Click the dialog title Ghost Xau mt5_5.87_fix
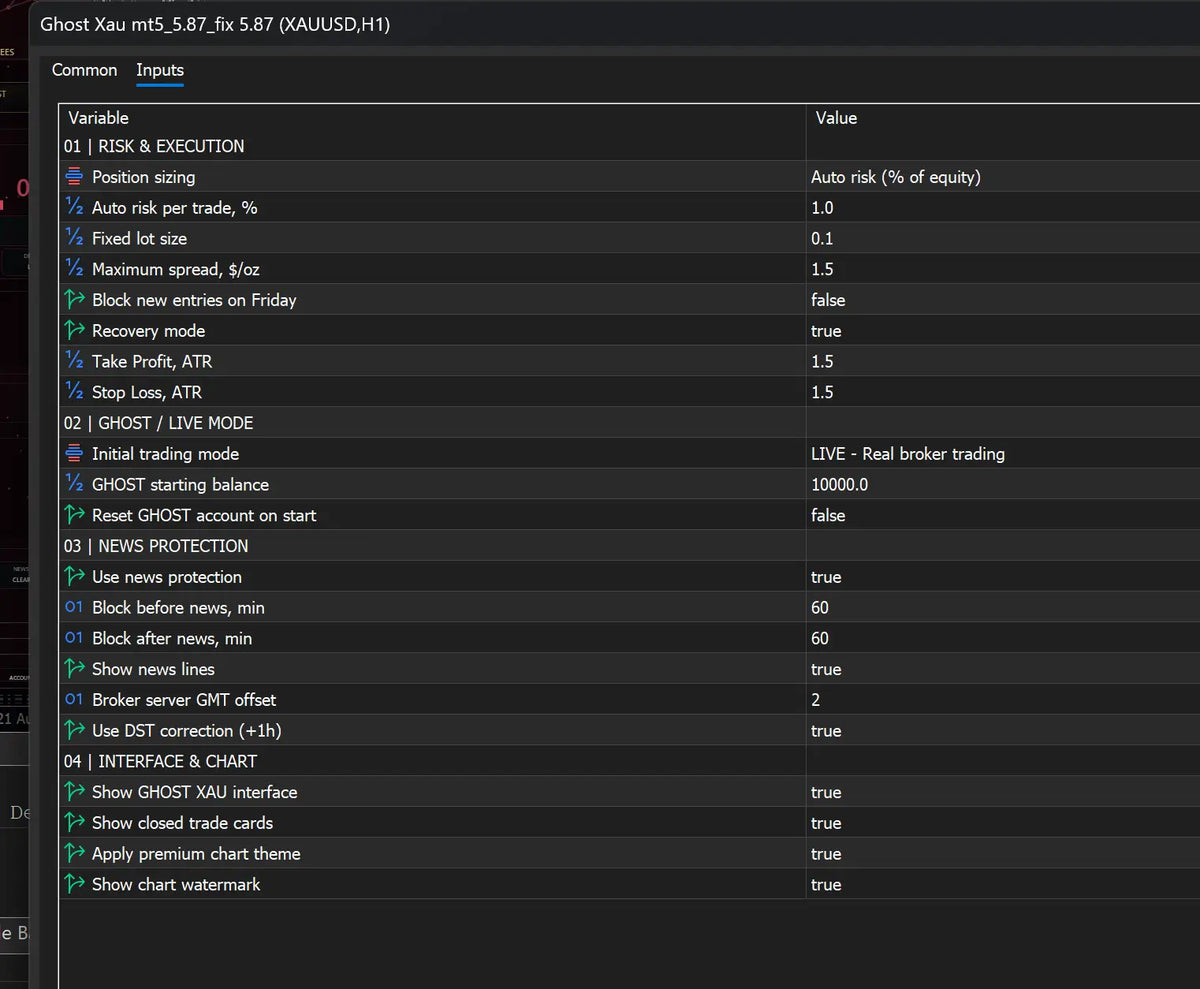This screenshot has width=1200, height=989. click(215, 24)
